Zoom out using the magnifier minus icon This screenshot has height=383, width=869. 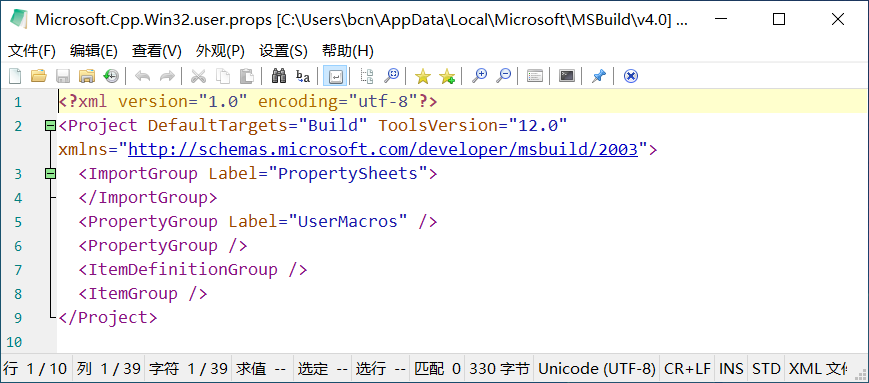503,76
